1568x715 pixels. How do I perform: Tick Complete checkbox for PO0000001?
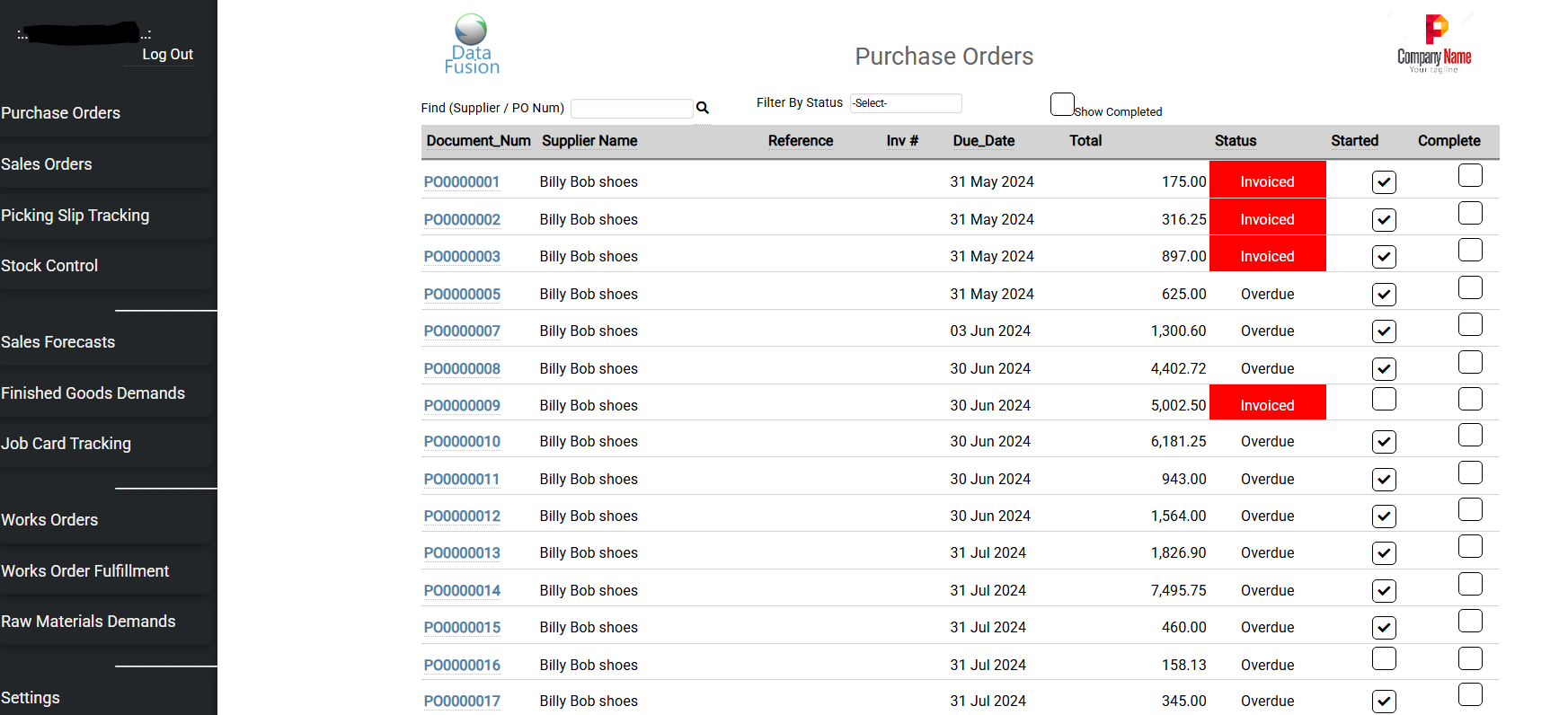pos(1470,175)
